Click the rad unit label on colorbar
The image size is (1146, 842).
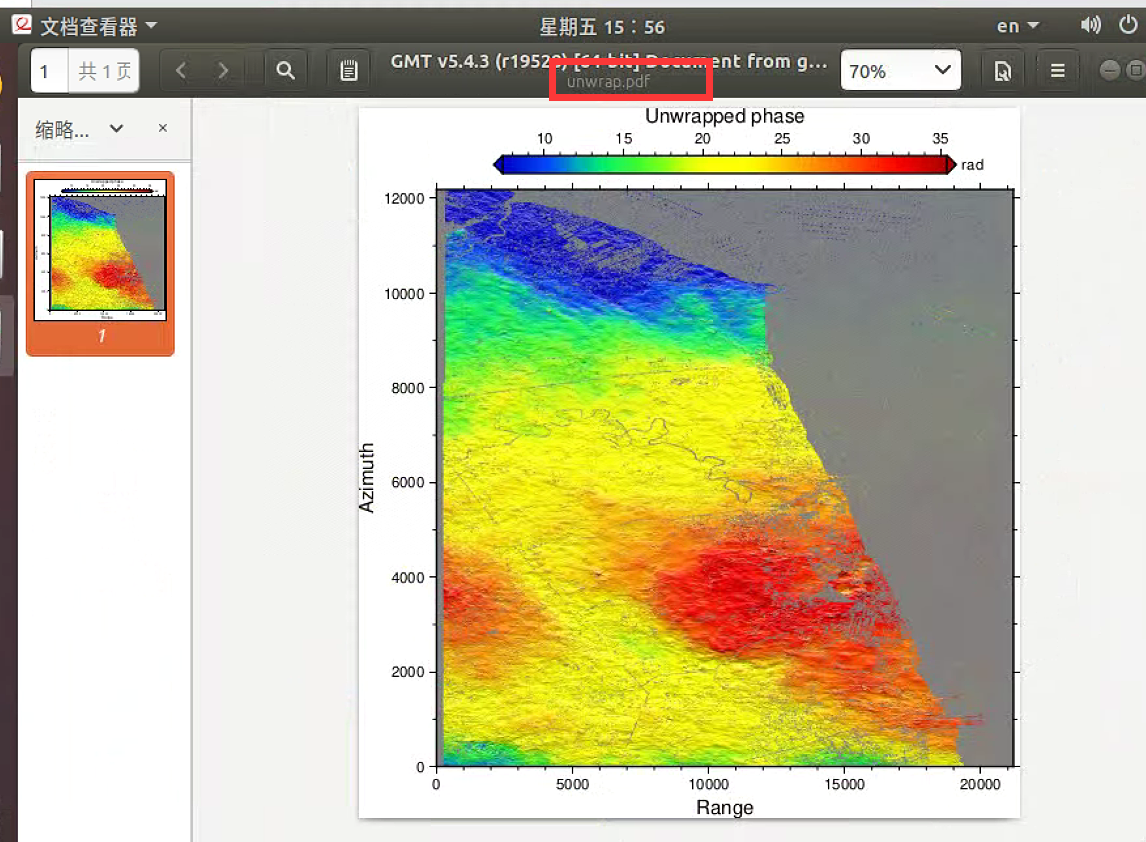972,165
